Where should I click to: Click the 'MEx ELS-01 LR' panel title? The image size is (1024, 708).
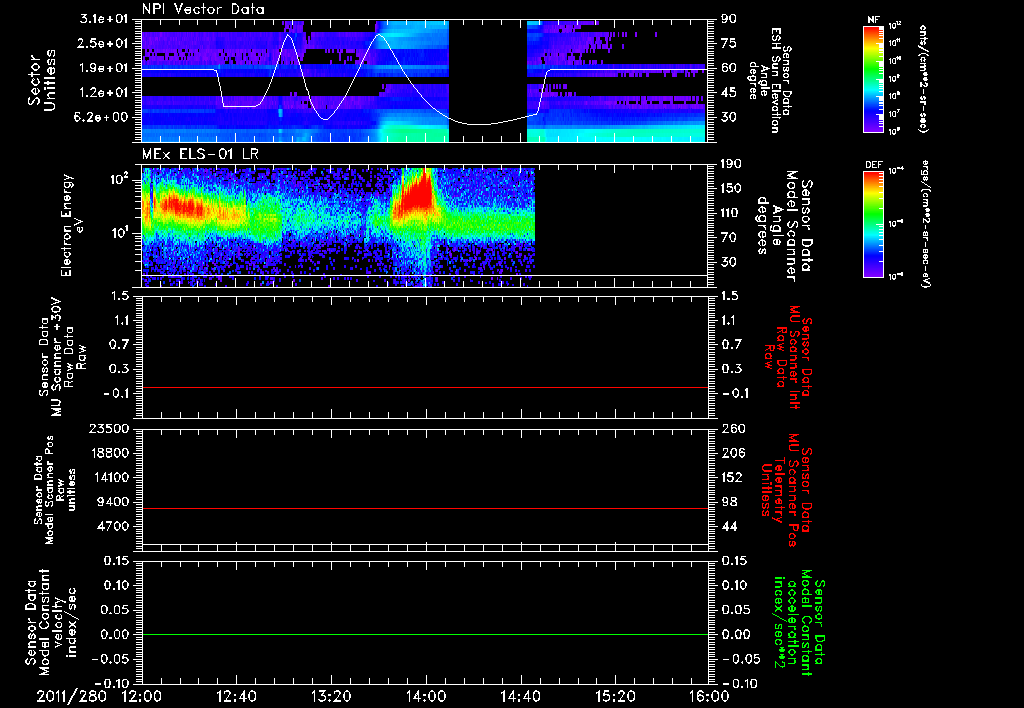click(200, 154)
